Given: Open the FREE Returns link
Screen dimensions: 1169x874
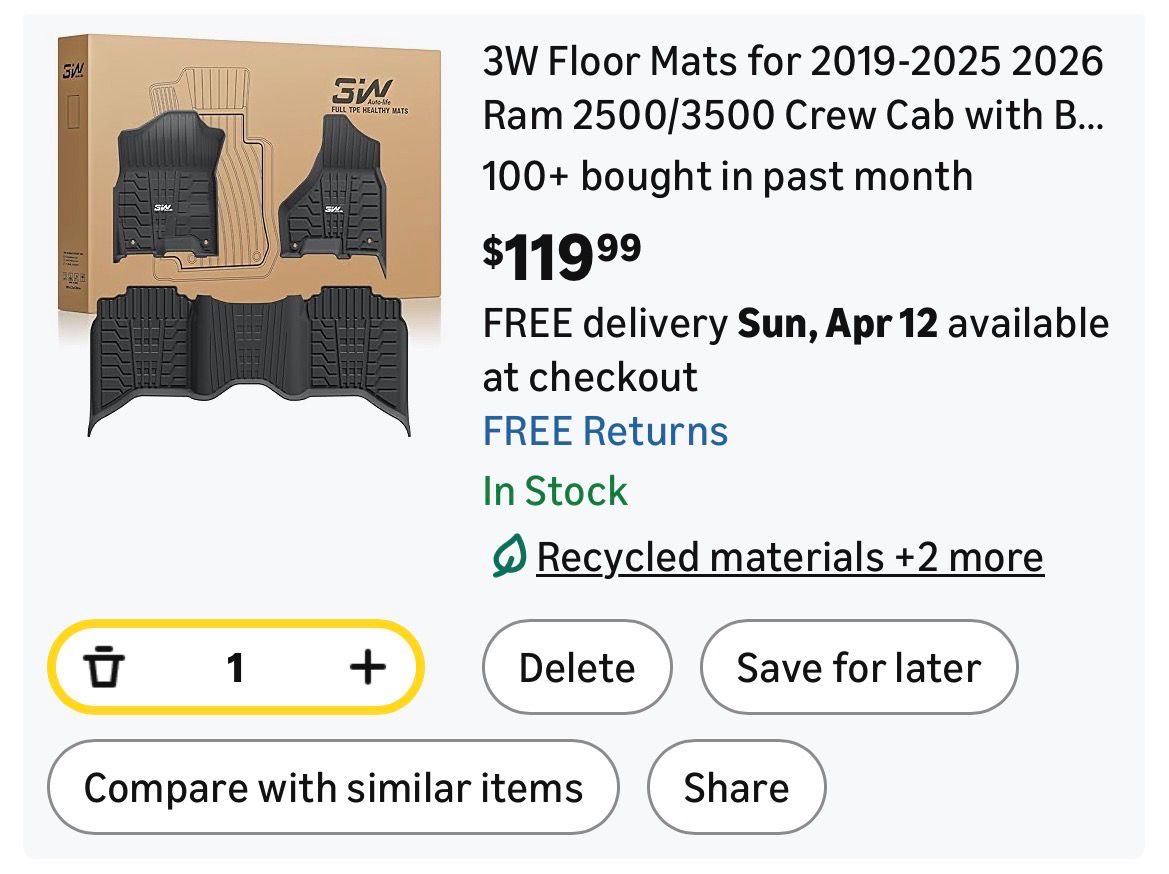Looking at the screenshot, I should [605, 431].
